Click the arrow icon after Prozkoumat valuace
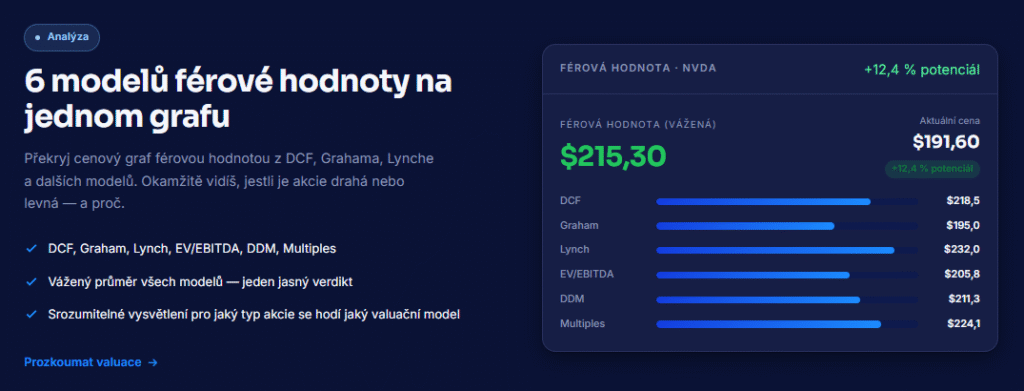 pyautogui.click(x=153, y=362)
